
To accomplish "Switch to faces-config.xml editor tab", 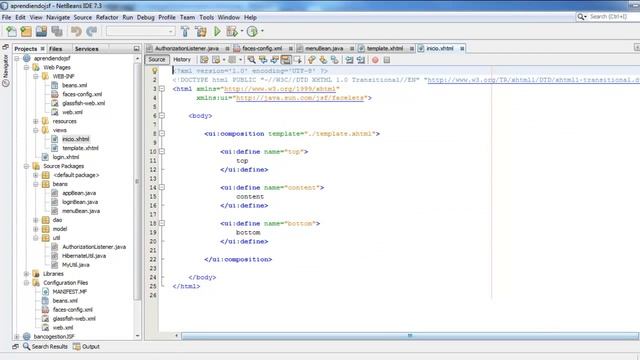I will tap(262, 49).
